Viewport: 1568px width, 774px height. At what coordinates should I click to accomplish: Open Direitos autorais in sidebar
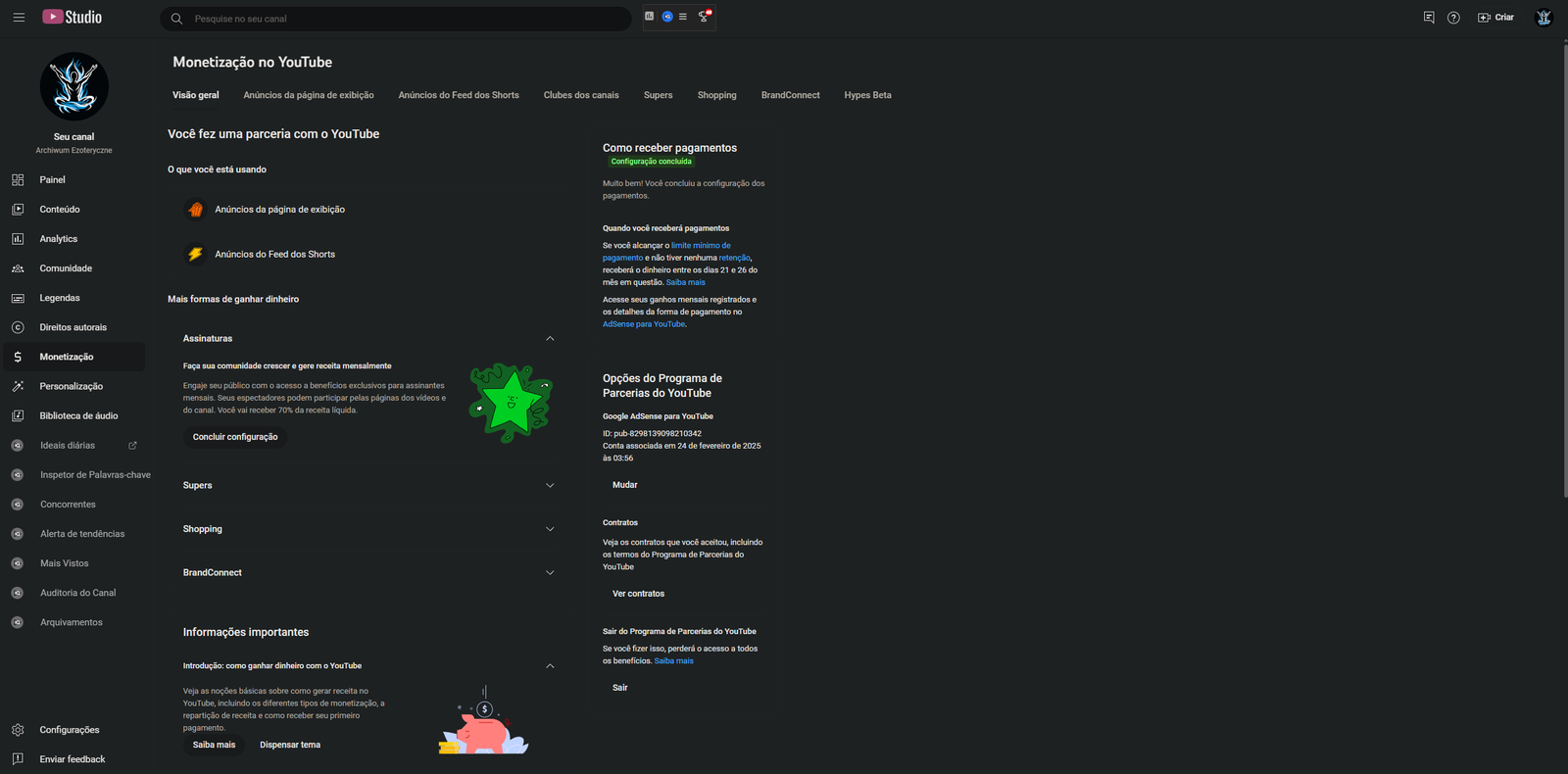click(74, 327)
